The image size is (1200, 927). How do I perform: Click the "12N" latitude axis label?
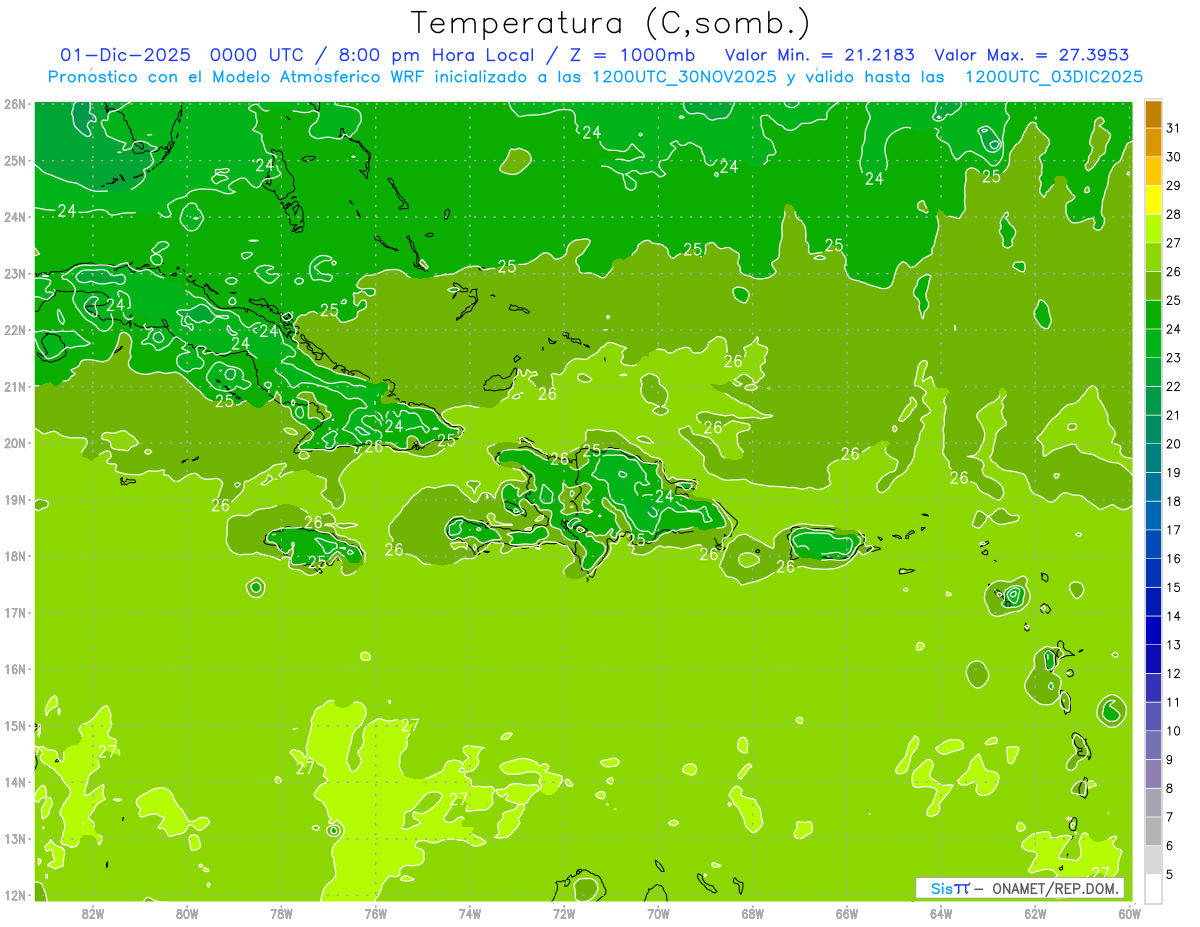click(15, 895)
